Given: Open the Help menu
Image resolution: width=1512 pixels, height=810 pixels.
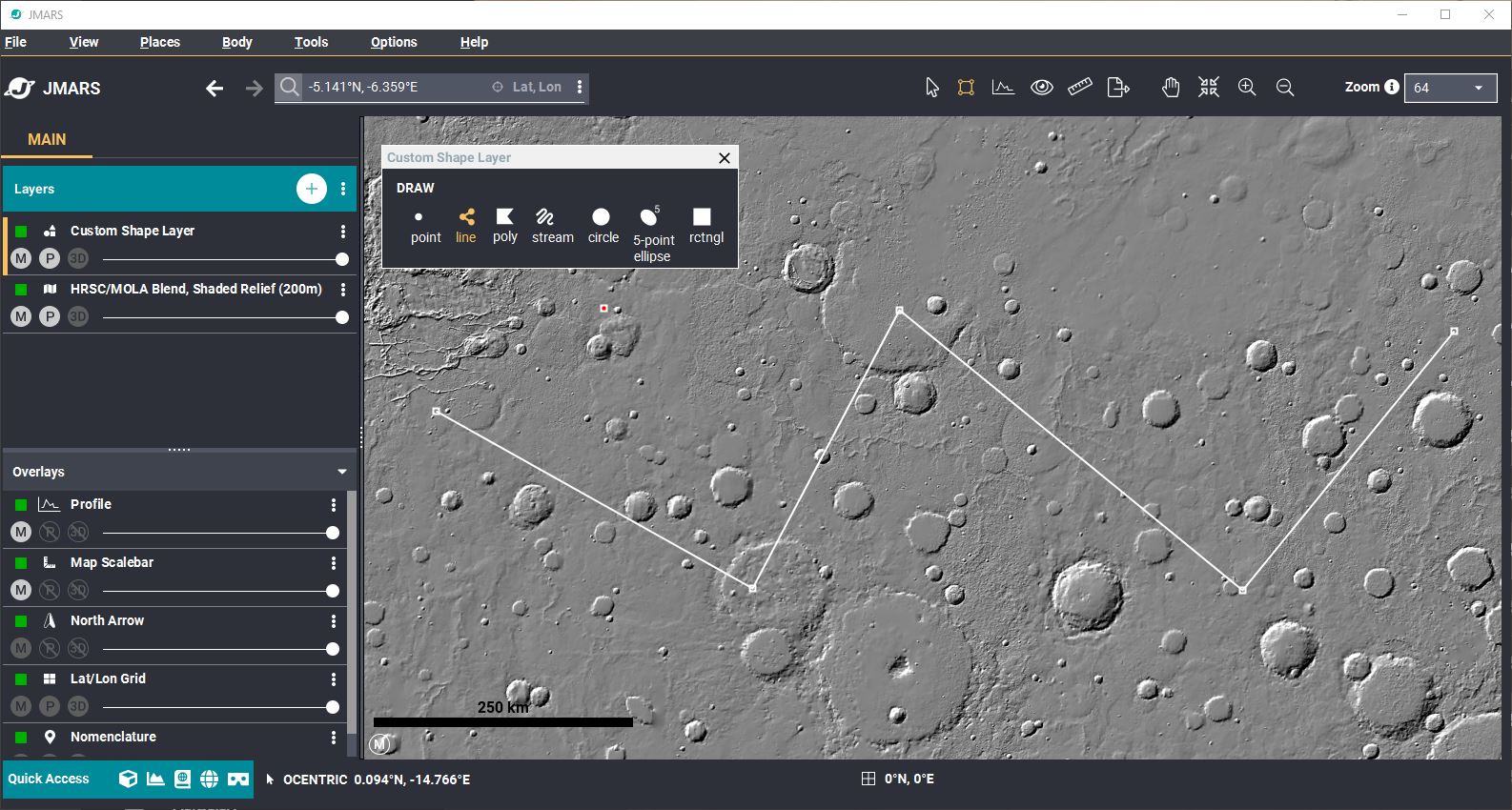Looking at the screenshot, I should [x=474, y=42].
